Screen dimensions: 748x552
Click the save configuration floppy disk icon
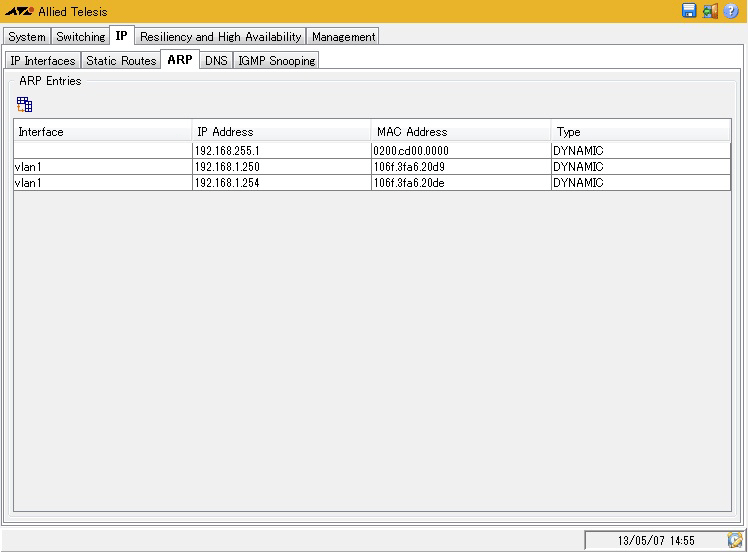[x=689, y=11]
